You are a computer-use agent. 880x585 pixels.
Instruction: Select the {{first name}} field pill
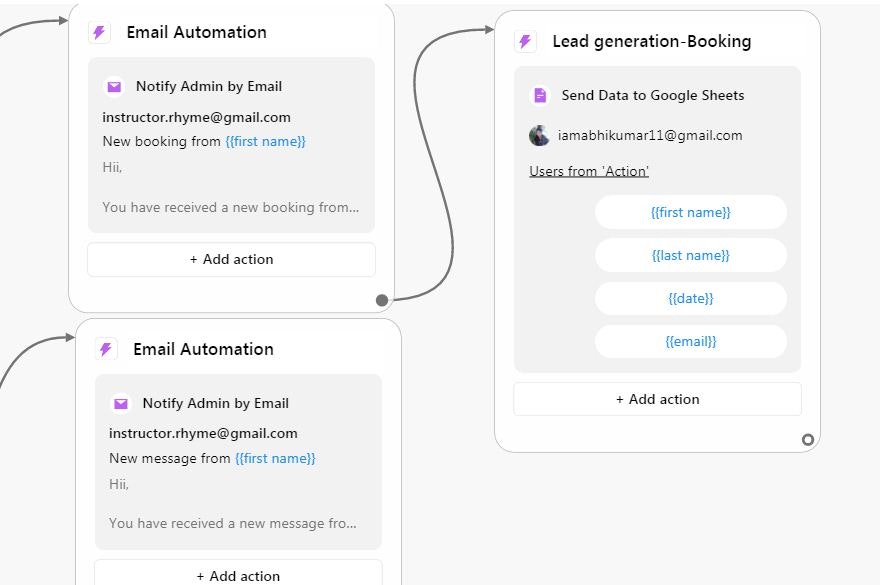pos(690,212)
